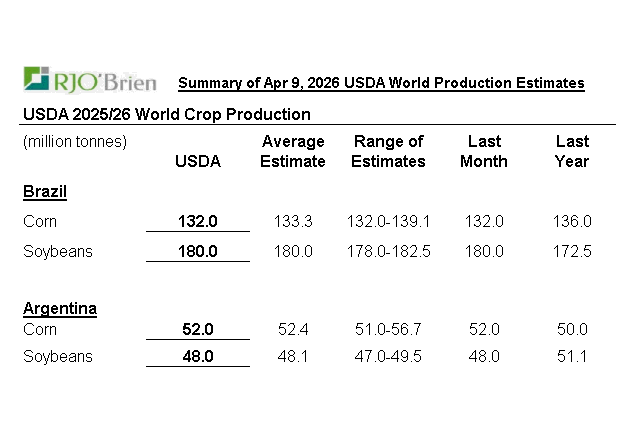Click the Summary of Apr 9, 2026 title
This screenshot has height=430, width=636.
point(381,83)
